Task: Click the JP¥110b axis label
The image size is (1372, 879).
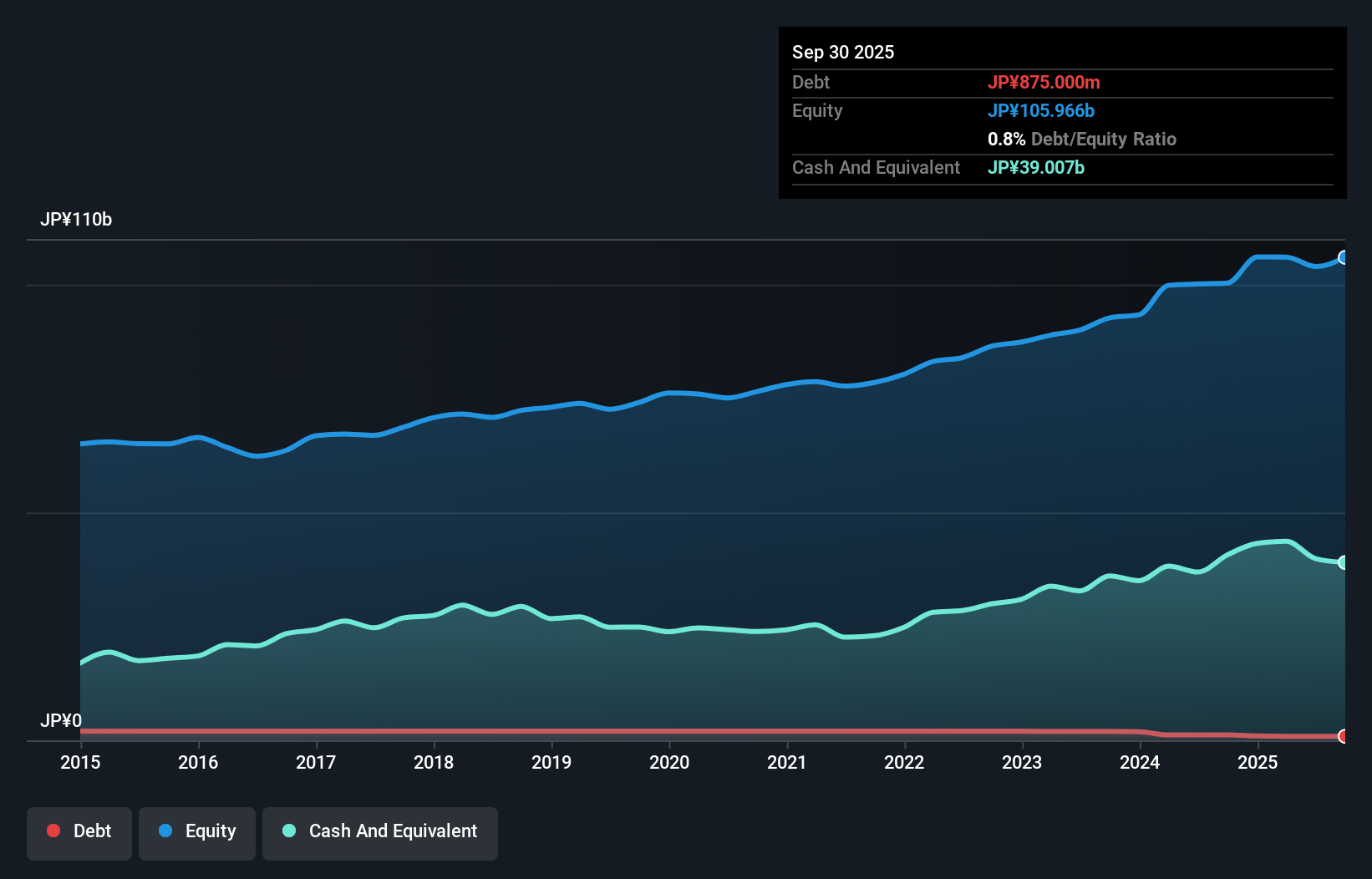Action: 76,220
